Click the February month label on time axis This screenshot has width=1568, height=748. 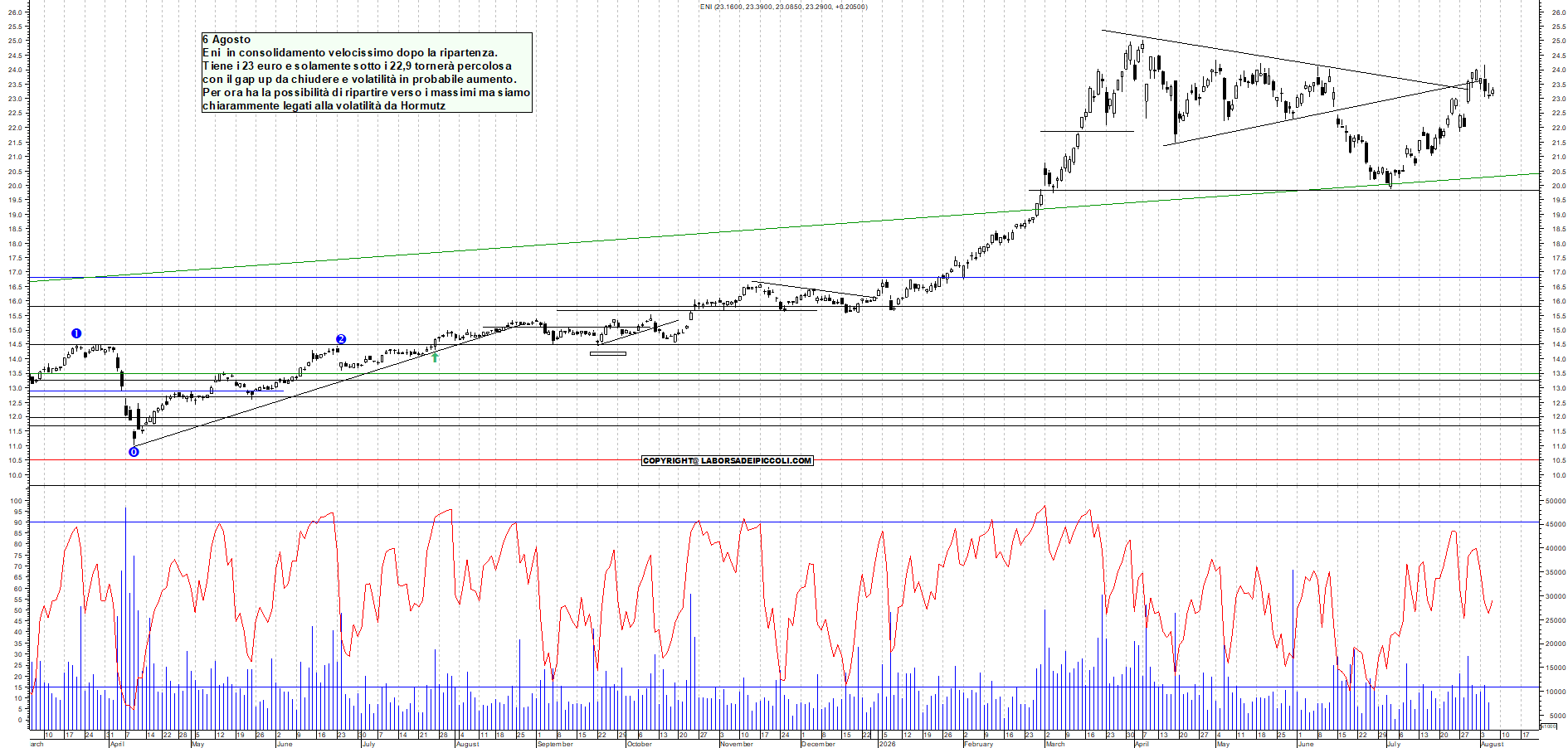click(x=978, y=744)
